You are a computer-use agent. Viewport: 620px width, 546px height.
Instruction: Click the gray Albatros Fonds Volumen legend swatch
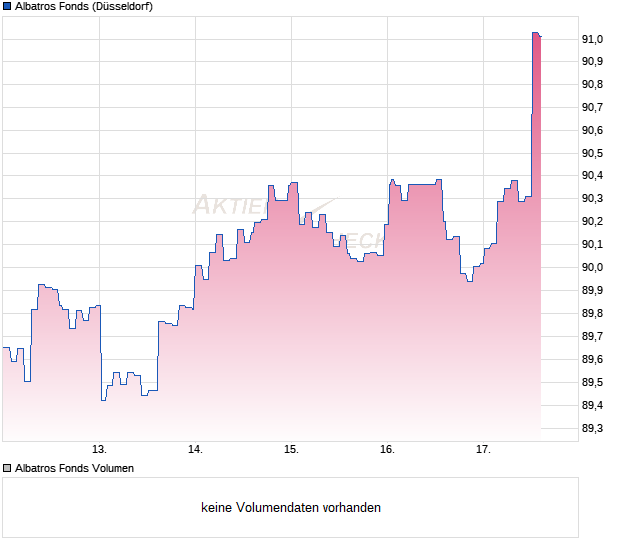[7, 468]
